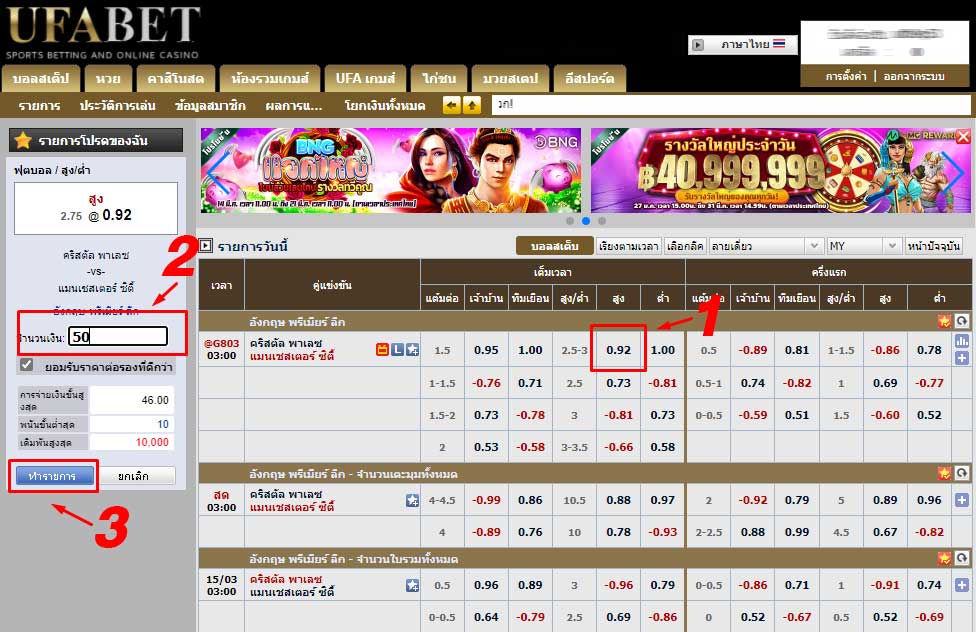The width and height of the screenshot is (976, 632).
Task: Click the bet amount input field
Action: [x=117, y=337]
